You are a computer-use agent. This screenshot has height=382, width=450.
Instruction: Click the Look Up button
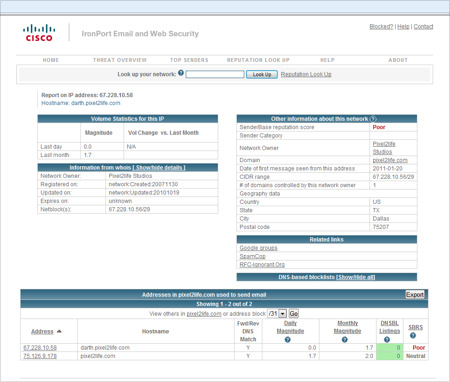pos(262,74)
